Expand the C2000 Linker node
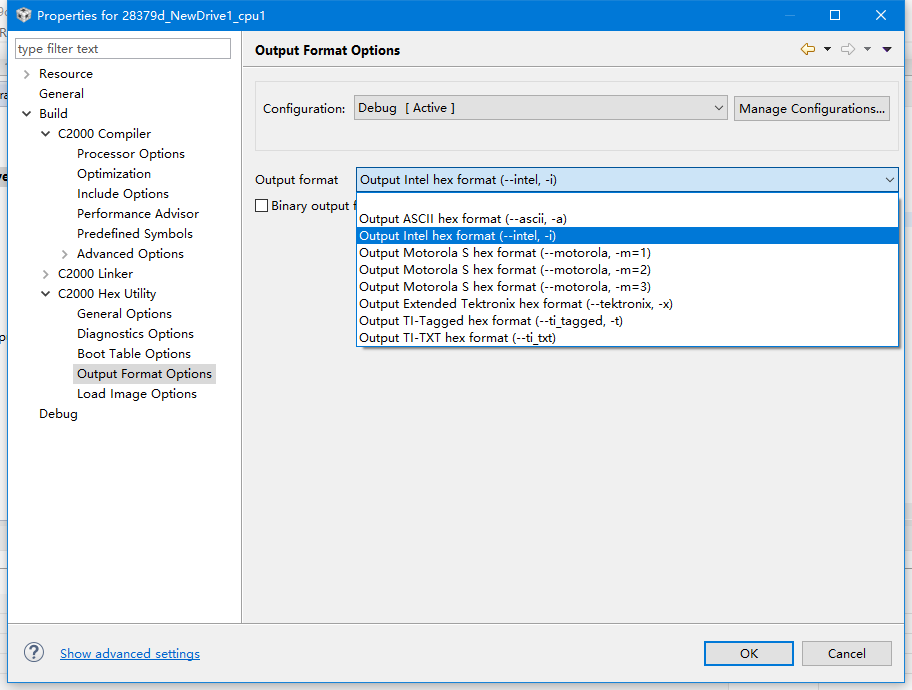Image resolution: width=912 pixels, height=690 pixels. pyautogui.click(x=46, y=274)
